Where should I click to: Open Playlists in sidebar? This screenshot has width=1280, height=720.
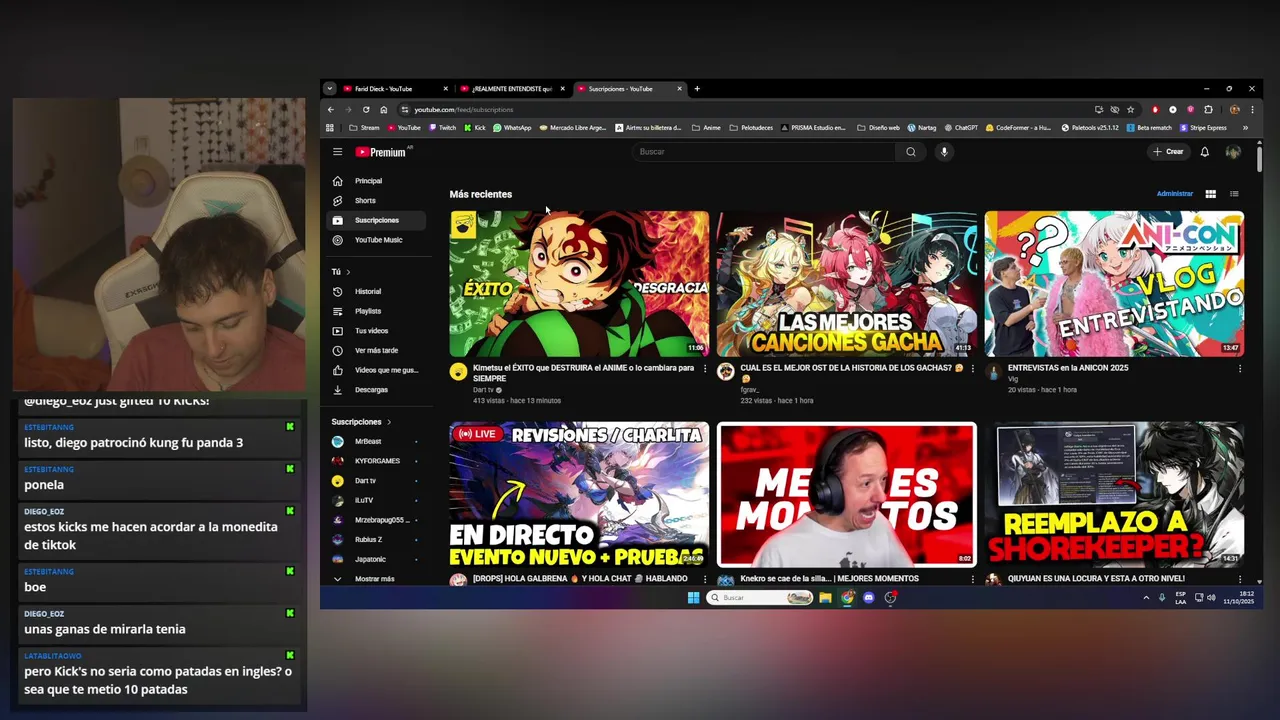(x=377, y=311)
